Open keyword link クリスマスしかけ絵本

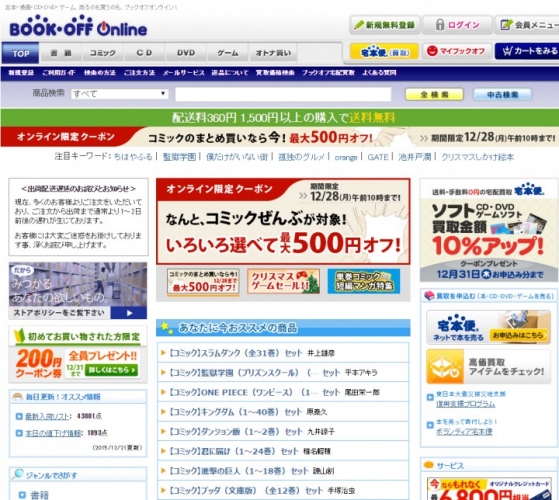(x=477, y=157)
